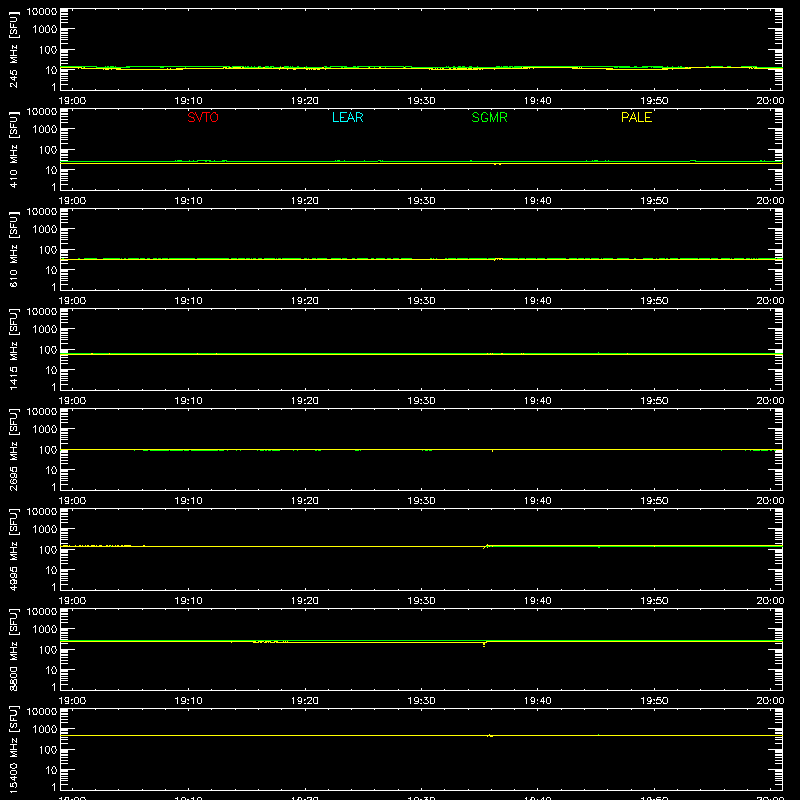Click 19:00 tick under the 1415 MHz plot

[72, 401]
